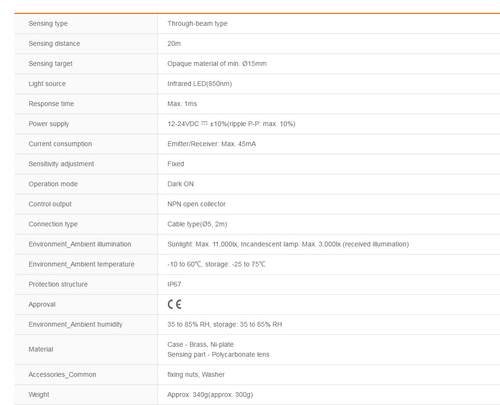Click the Dark ON operation mode value
Viewport: 500px width, 405px height.
tap(180, 184)
